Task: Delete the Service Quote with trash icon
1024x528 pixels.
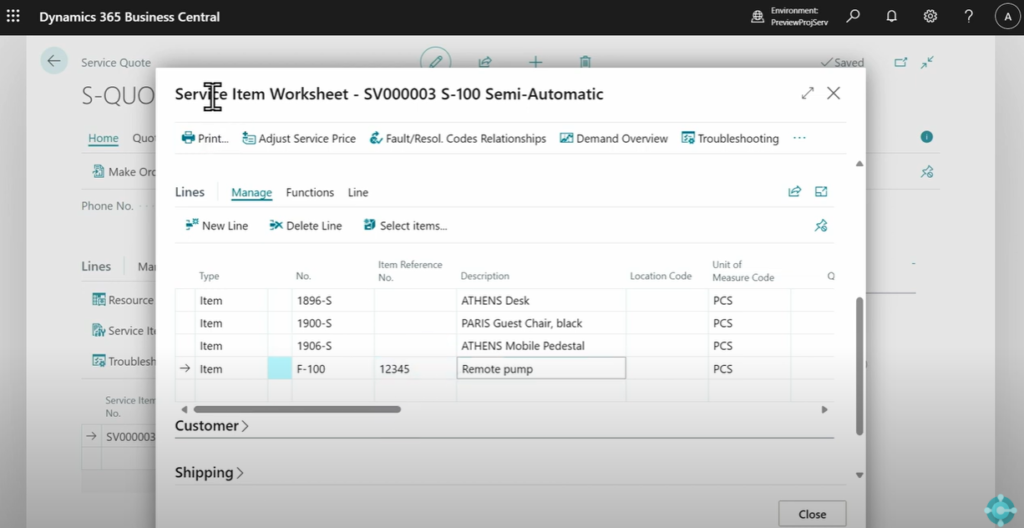Action: pos(585,62)
